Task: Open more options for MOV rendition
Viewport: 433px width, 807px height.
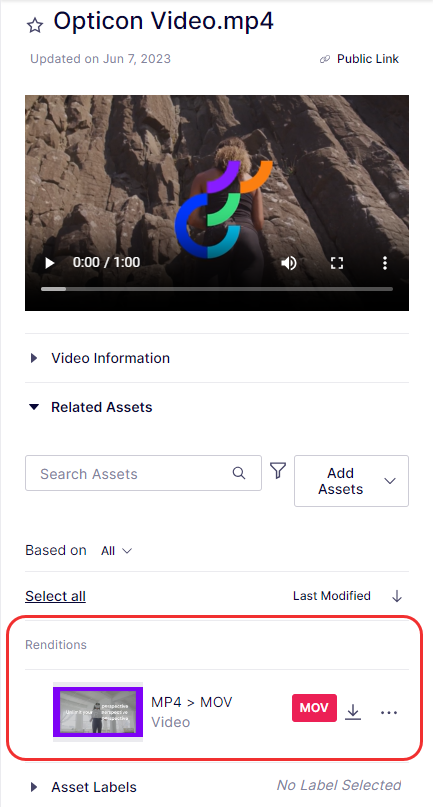Action: (x=389, y=712)
